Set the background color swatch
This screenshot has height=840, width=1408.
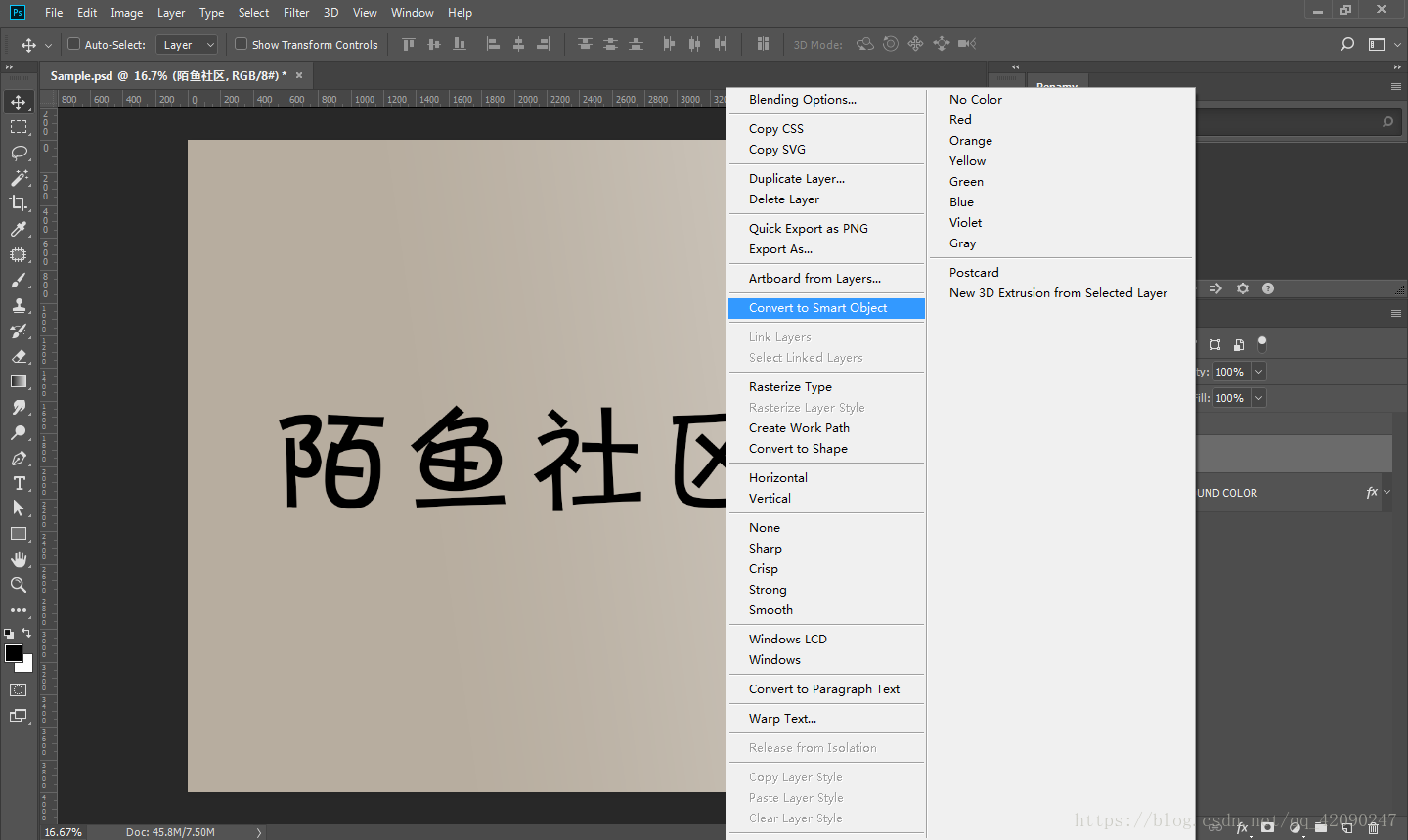(27, 666)
